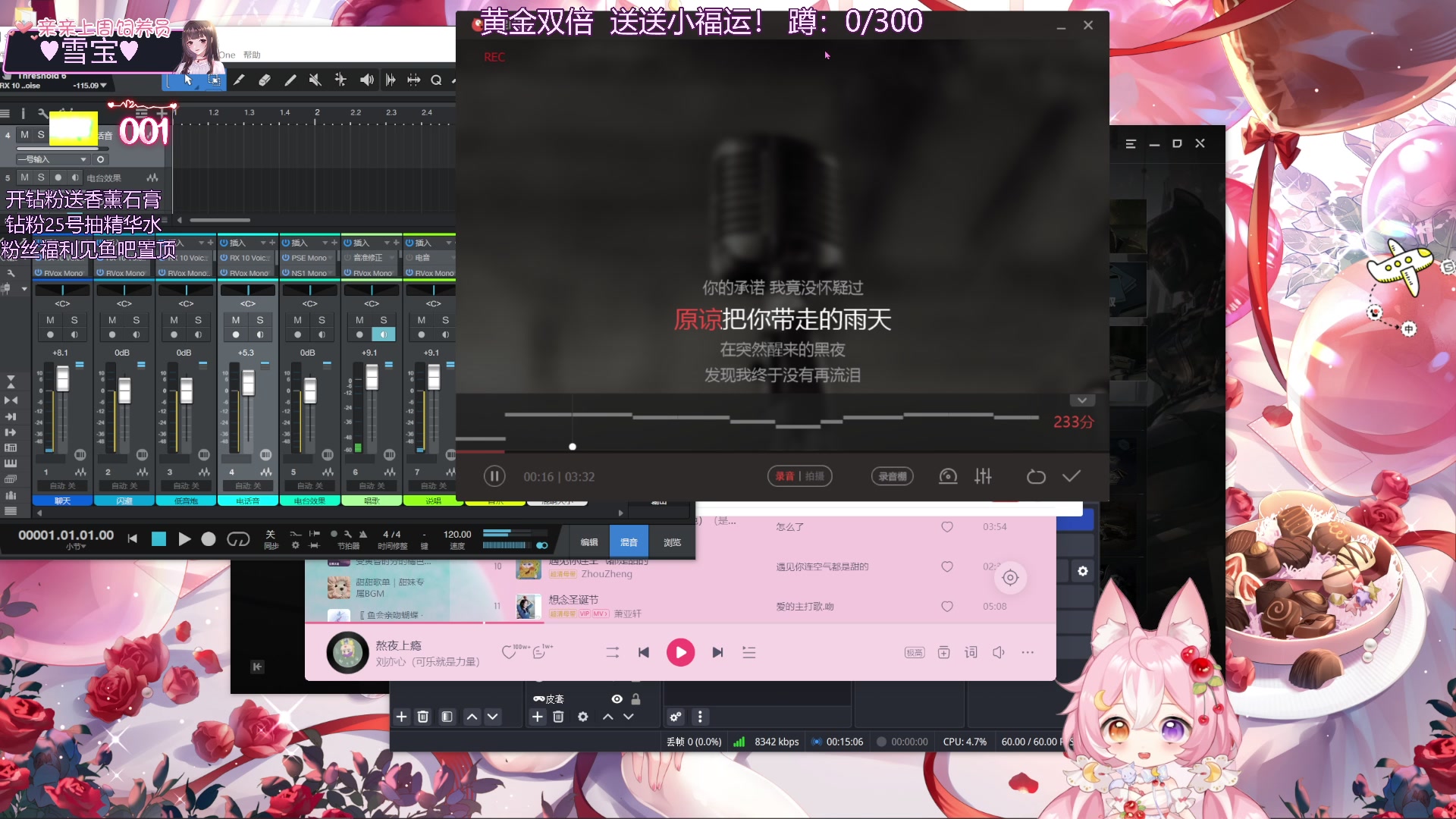The image size is (1456, 819).
Task: Play the current song in music player
Action: click(680, 652)
